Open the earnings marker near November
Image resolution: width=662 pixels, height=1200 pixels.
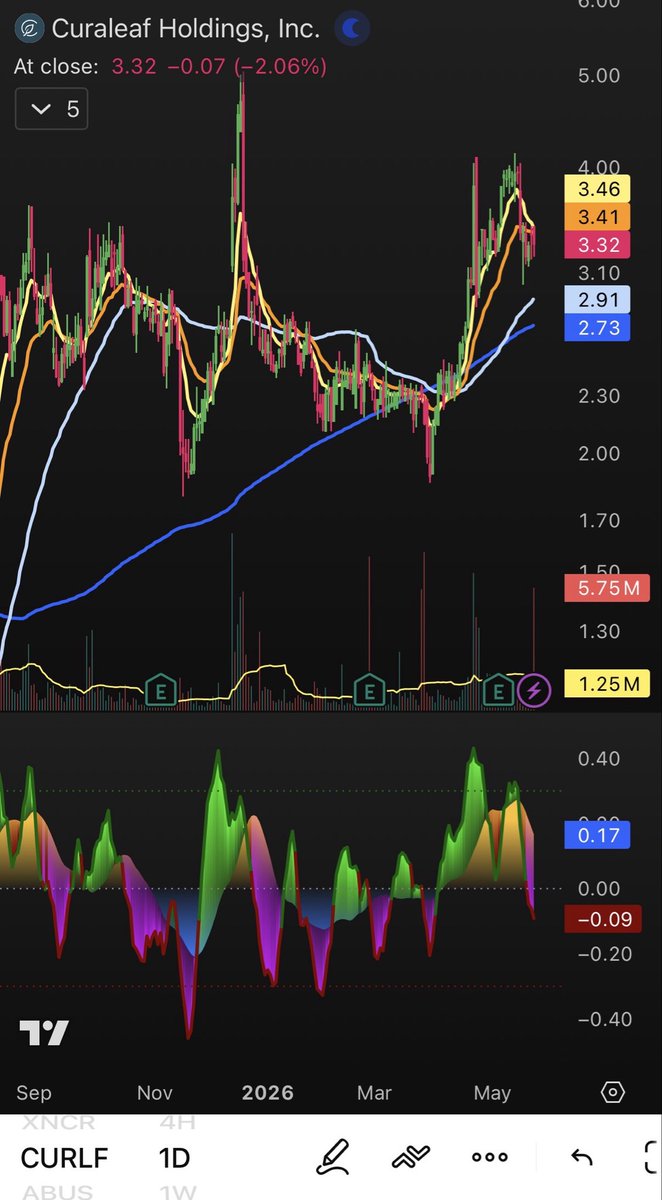coord(161,689)
